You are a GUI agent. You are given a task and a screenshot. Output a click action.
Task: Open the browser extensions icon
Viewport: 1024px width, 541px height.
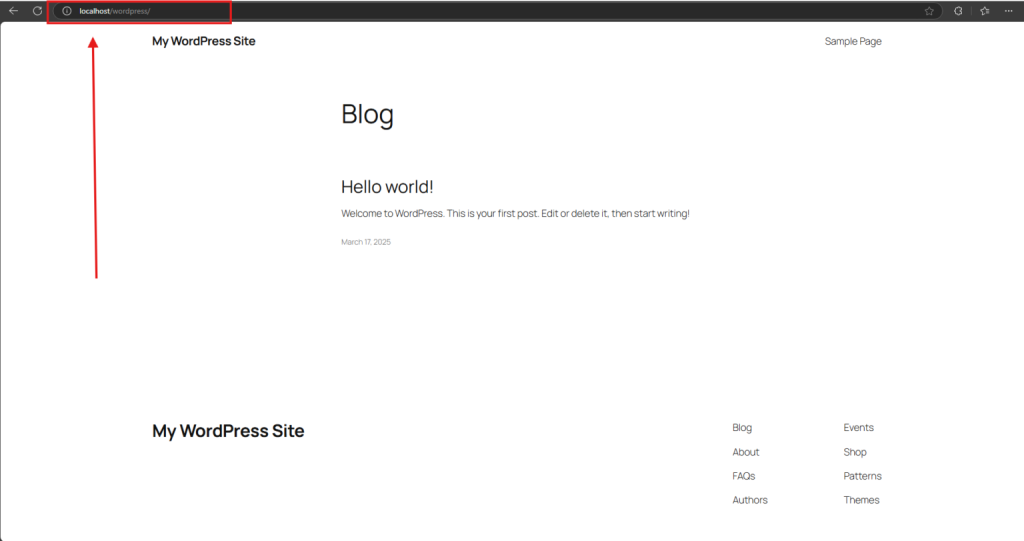(x=958, y=11)
